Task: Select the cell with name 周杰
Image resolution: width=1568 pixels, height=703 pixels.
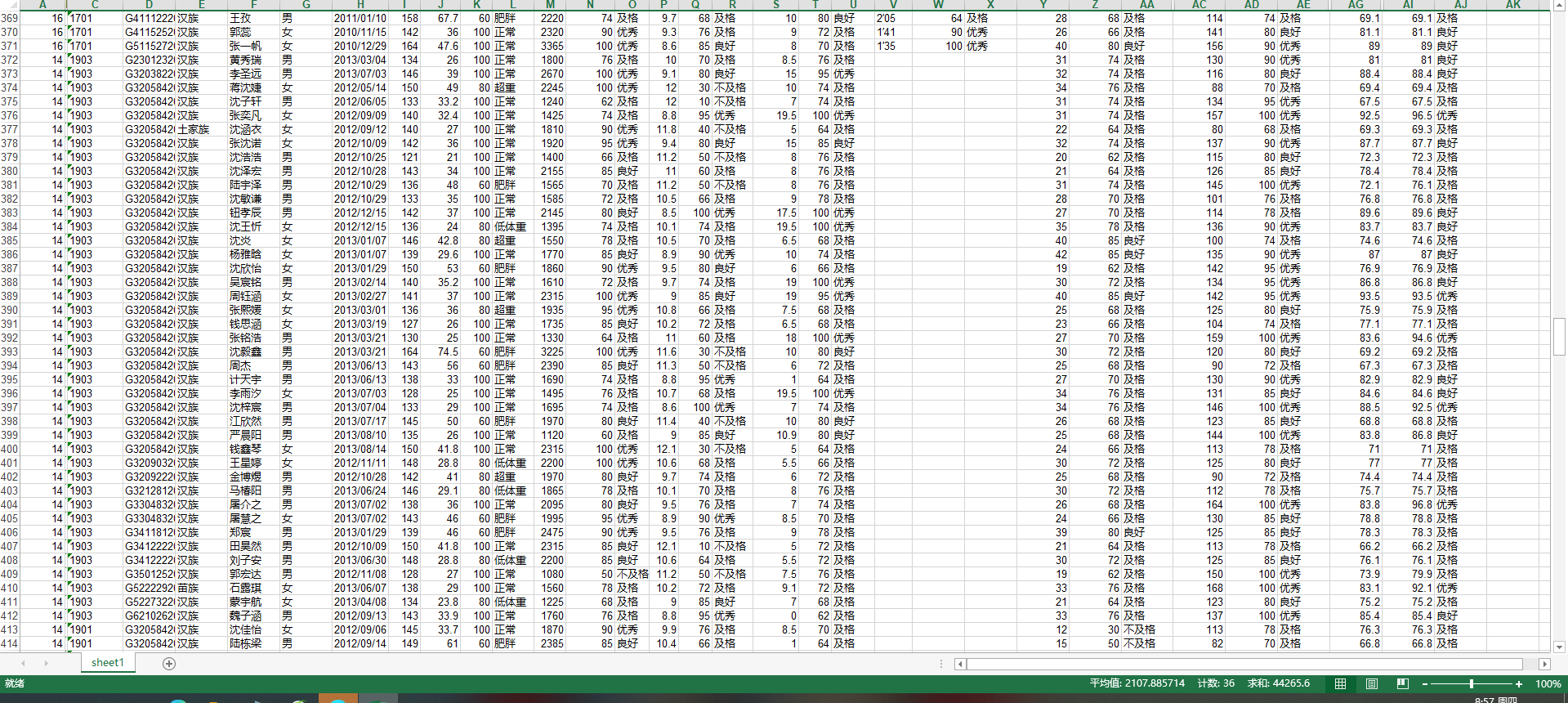Action: point(253,365)
